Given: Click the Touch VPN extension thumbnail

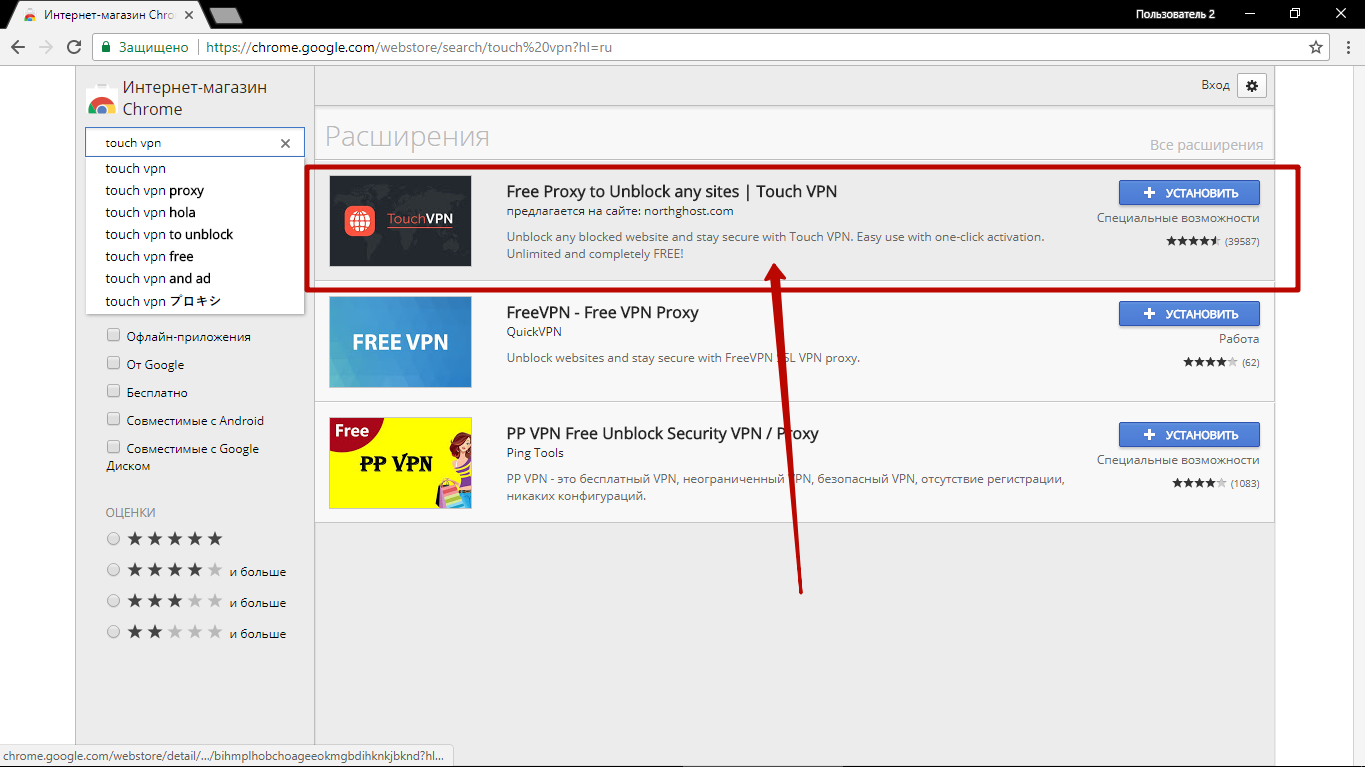Looking at the screenshot, I should click(x=400, y=221).
